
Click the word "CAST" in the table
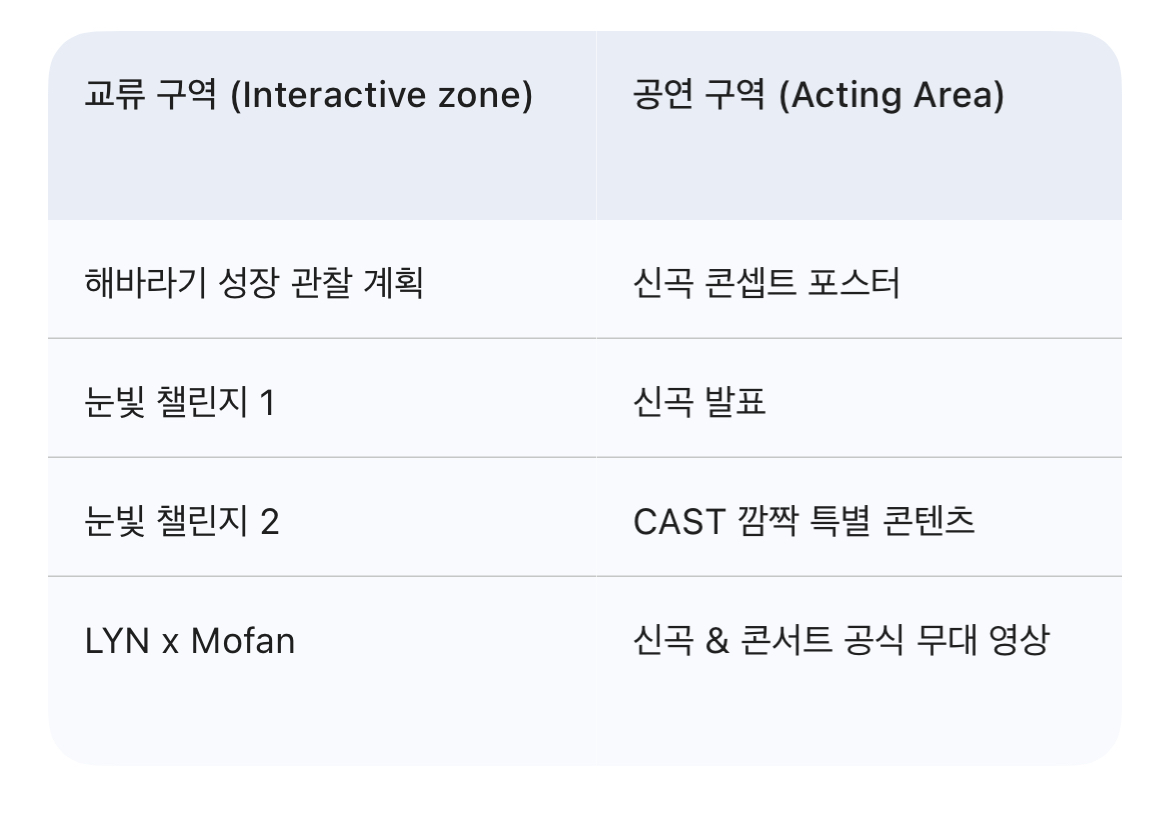(x=679, y=521)
